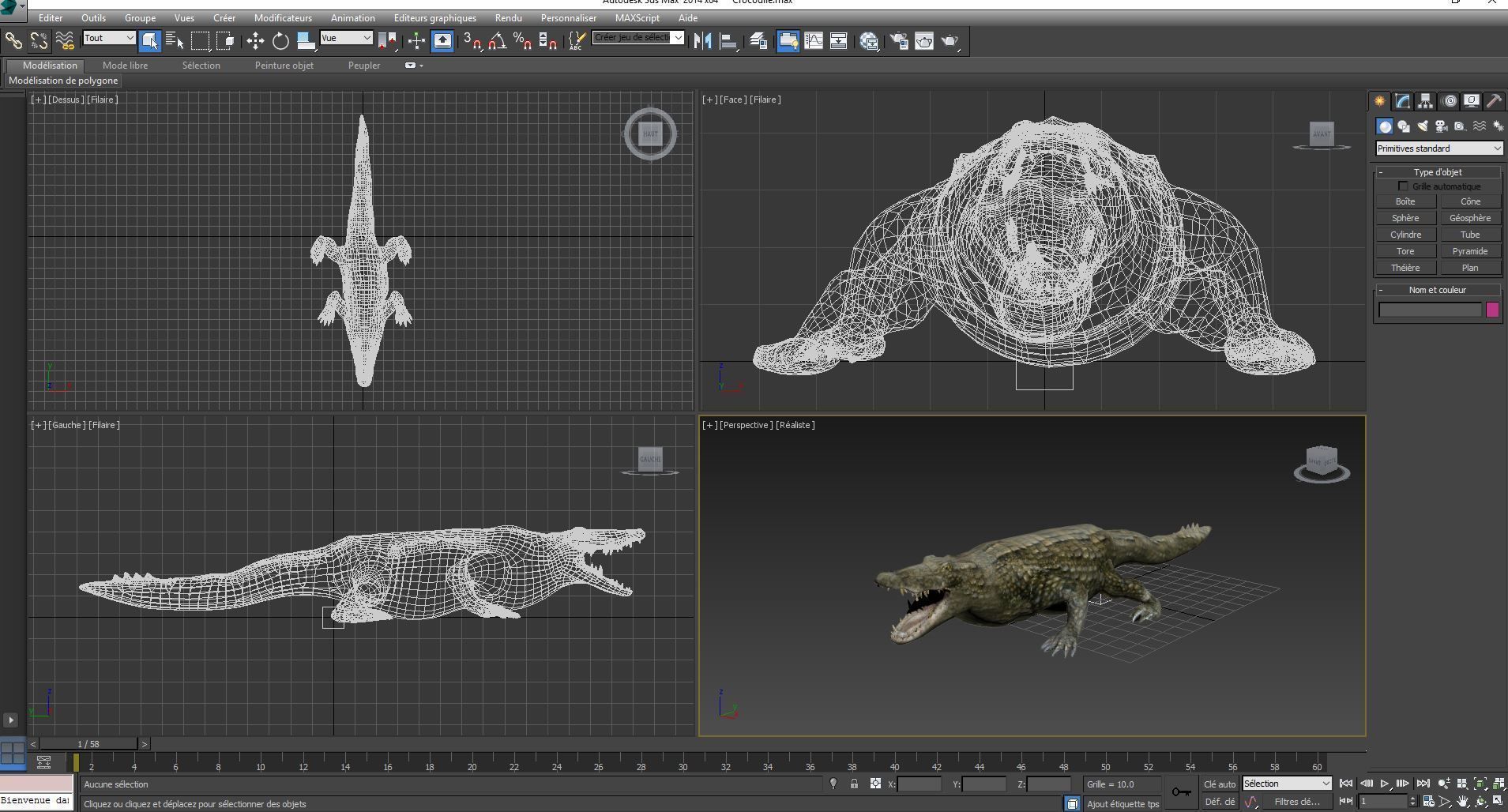Open the Vue reference coordinate dropdown

coord(346,38)
